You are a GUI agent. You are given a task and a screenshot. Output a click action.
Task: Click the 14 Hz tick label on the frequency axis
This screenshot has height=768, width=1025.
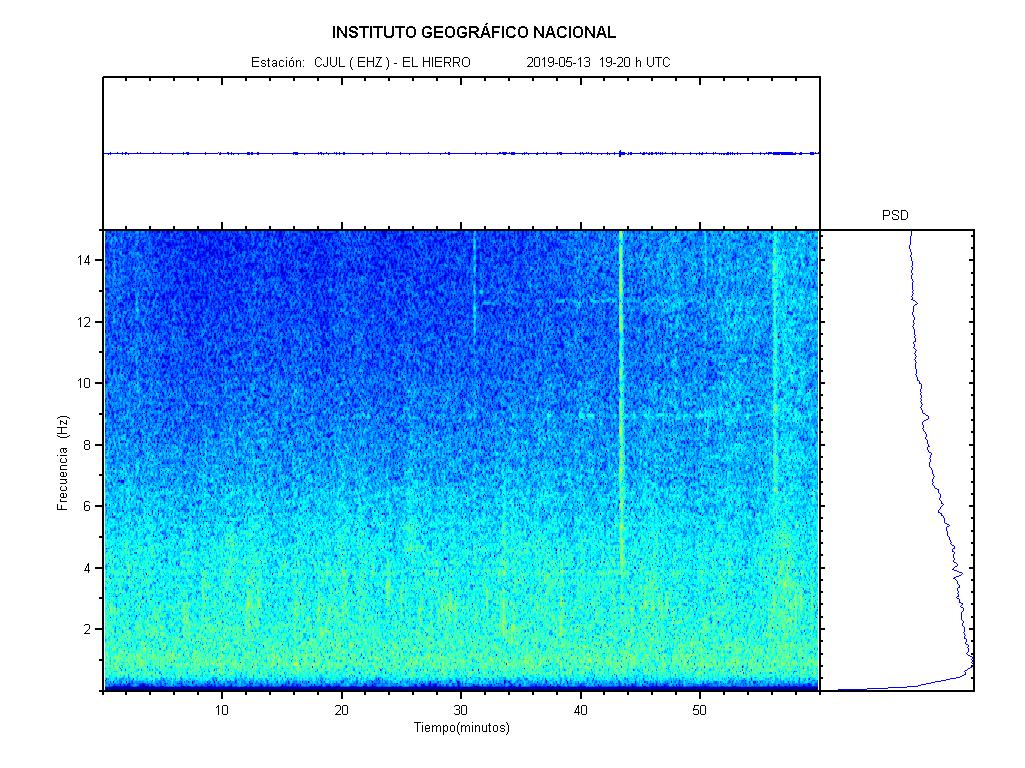(x=86, y=260)
